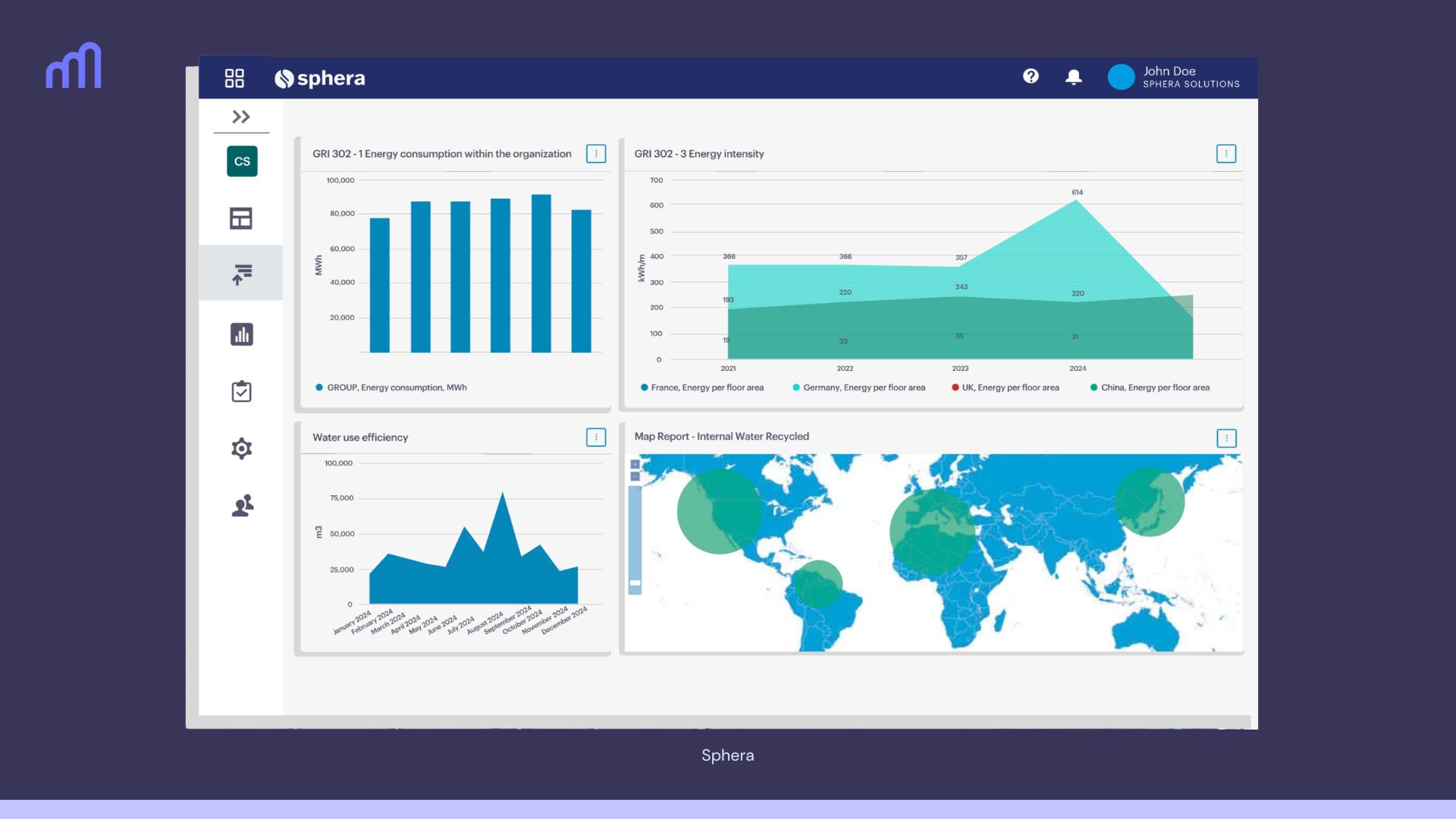Viewport: 1456px width, 819px height.
Task: Select the data import icon in the sidebar
Action: pyautogui.click(x=241, y=273)
